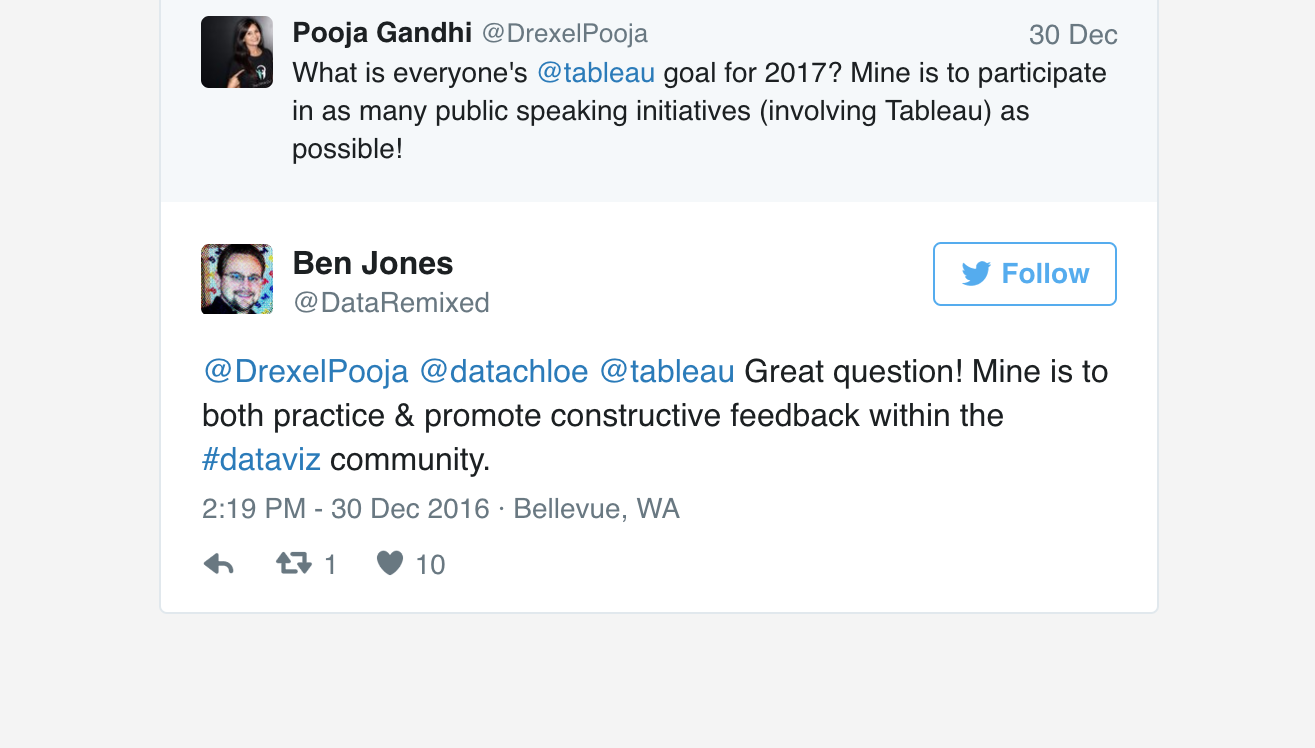
Task: Click the Twitter bird icon
Action: (976, 274)
